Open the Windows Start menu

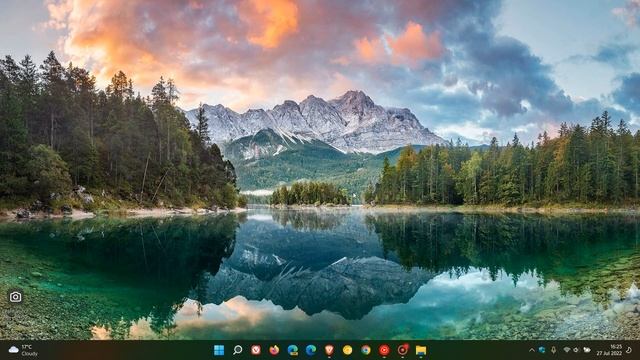[x=219, y=350]
